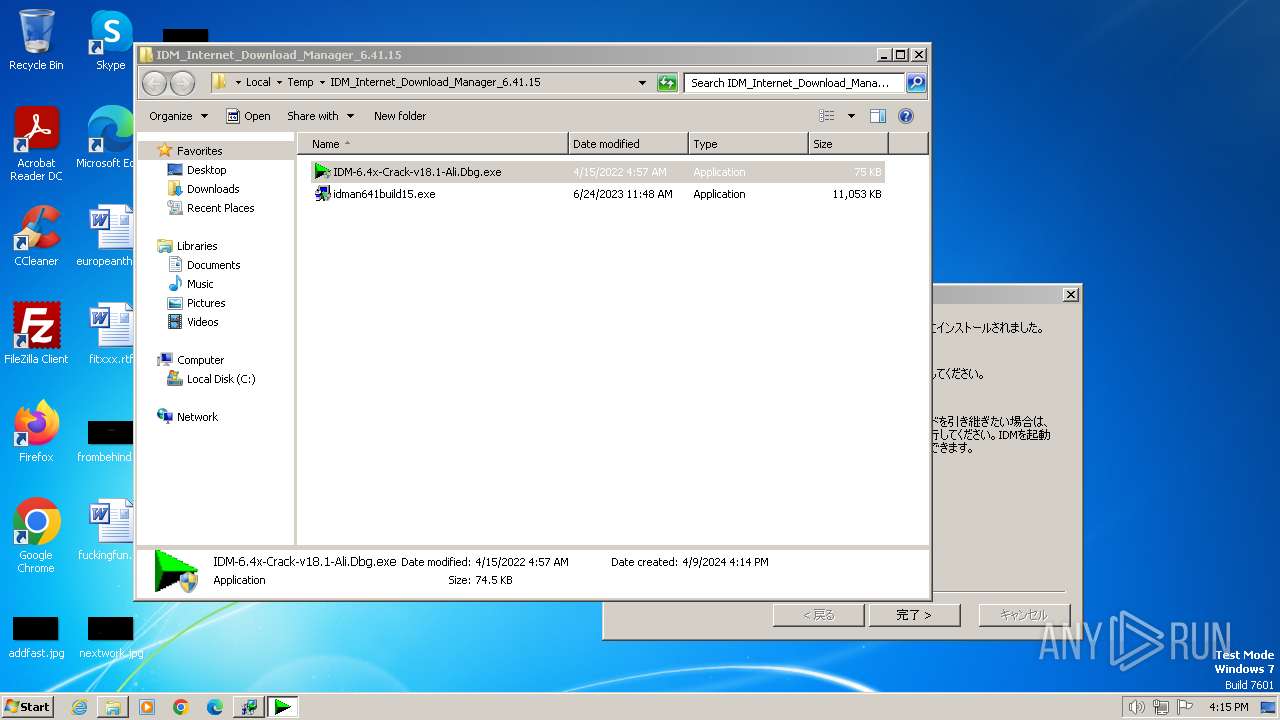The width and height of the screenshot is (1280, 720).
Task: Switch to green arrow crack taskbar item
Action: point(283,707)
